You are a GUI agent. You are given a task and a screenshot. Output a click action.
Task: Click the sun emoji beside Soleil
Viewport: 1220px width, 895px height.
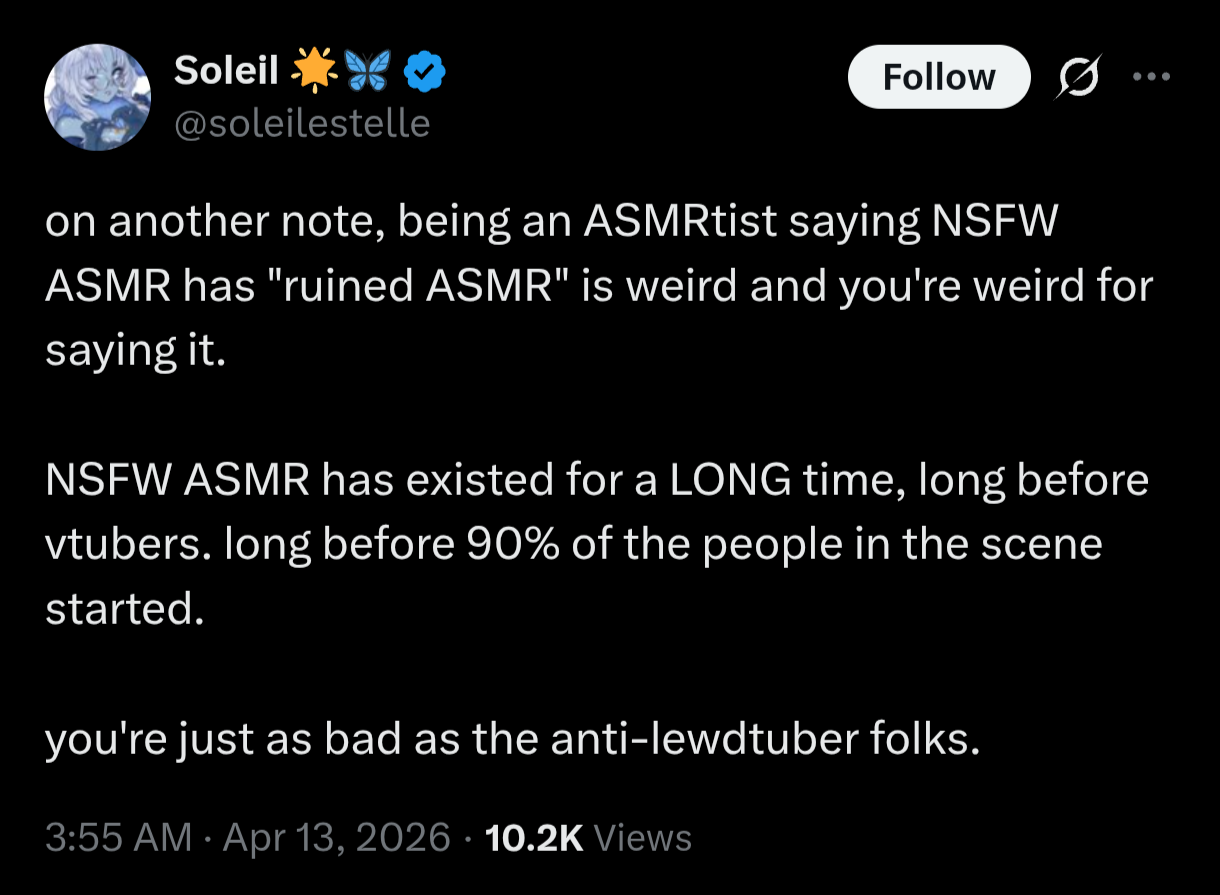tap(311, 70)
